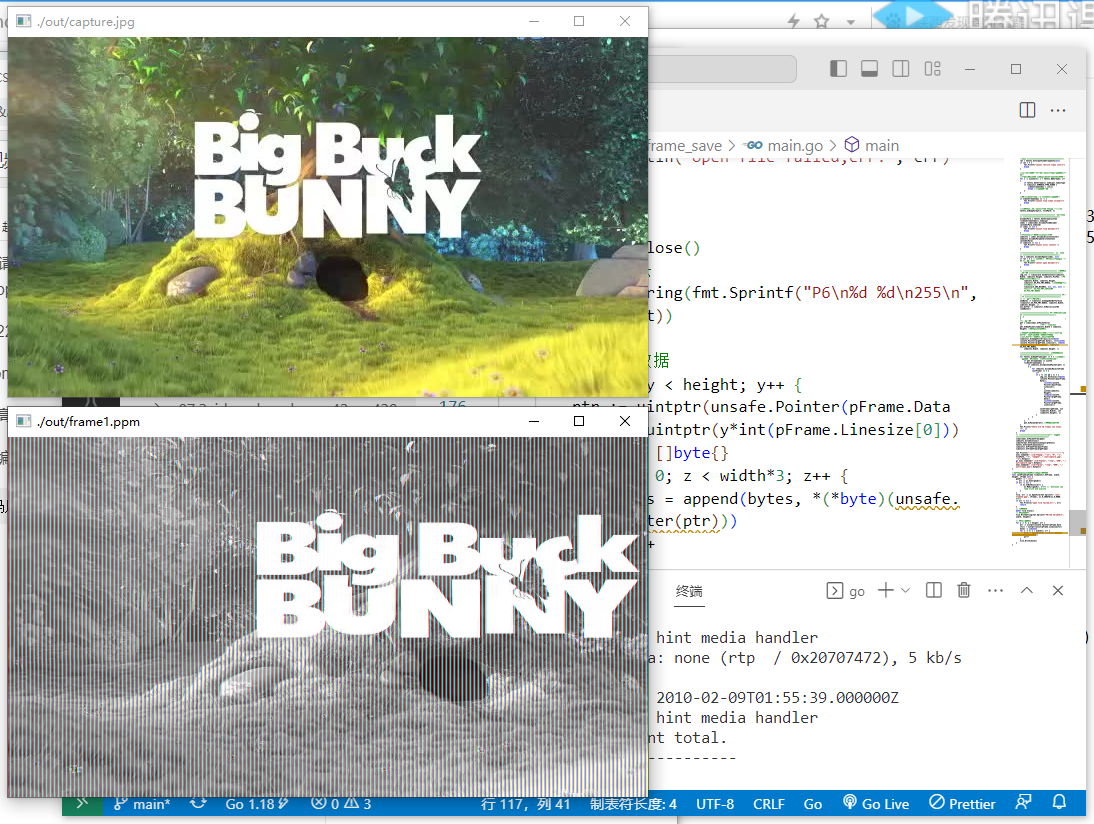Click the split editor right icon

1027,110
